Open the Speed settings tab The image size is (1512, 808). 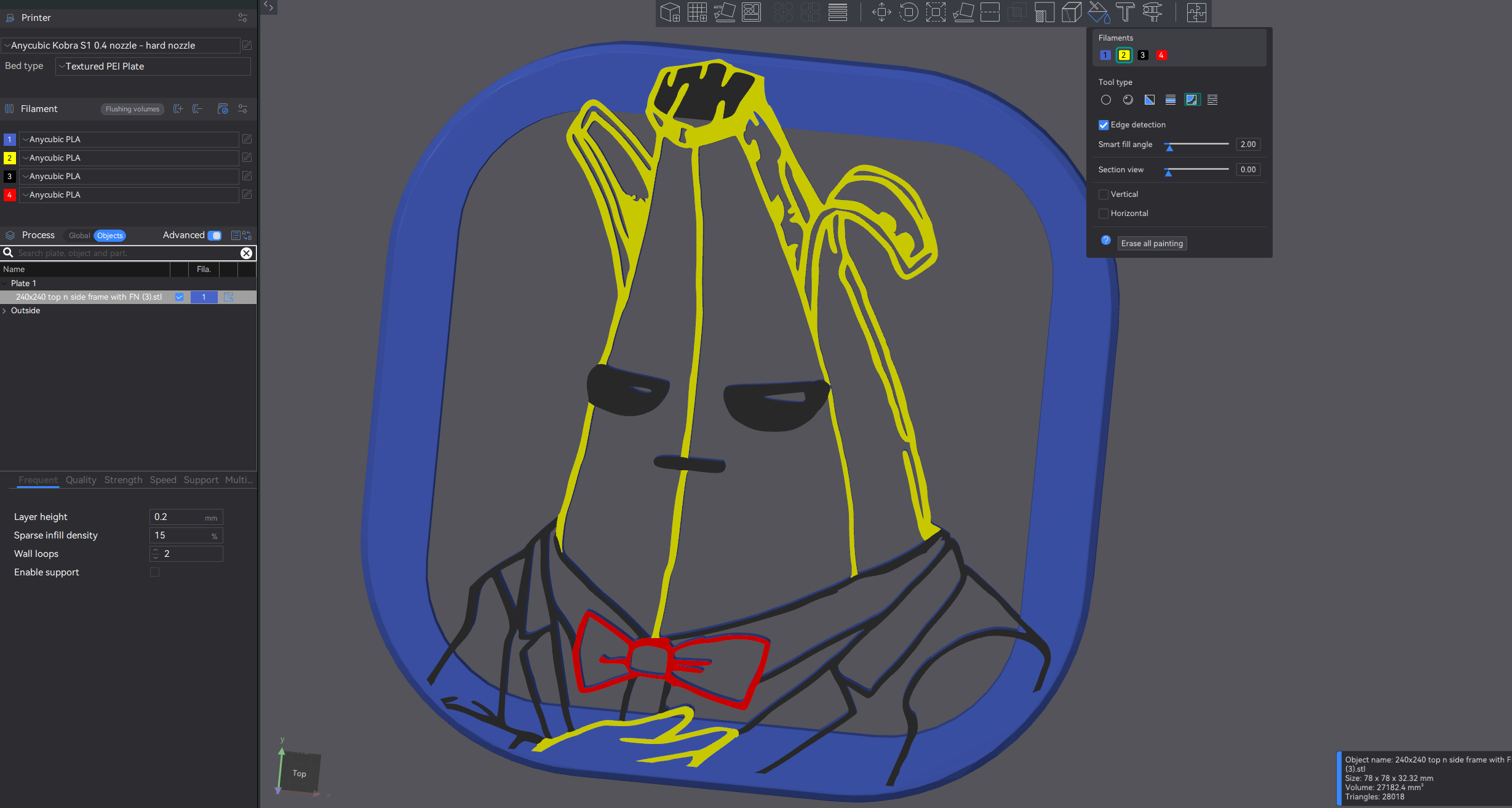[163, 480]
